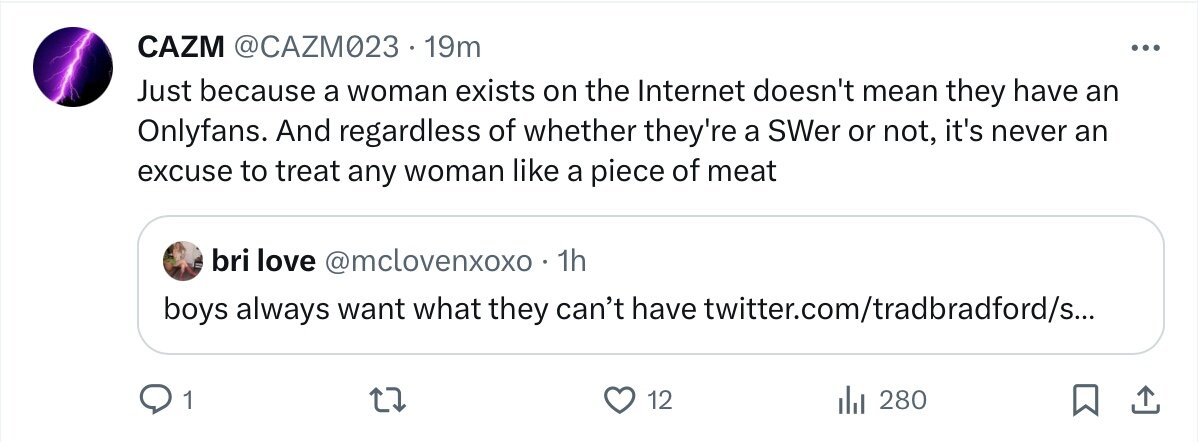Click bri love's small avatar

[183, 261]
